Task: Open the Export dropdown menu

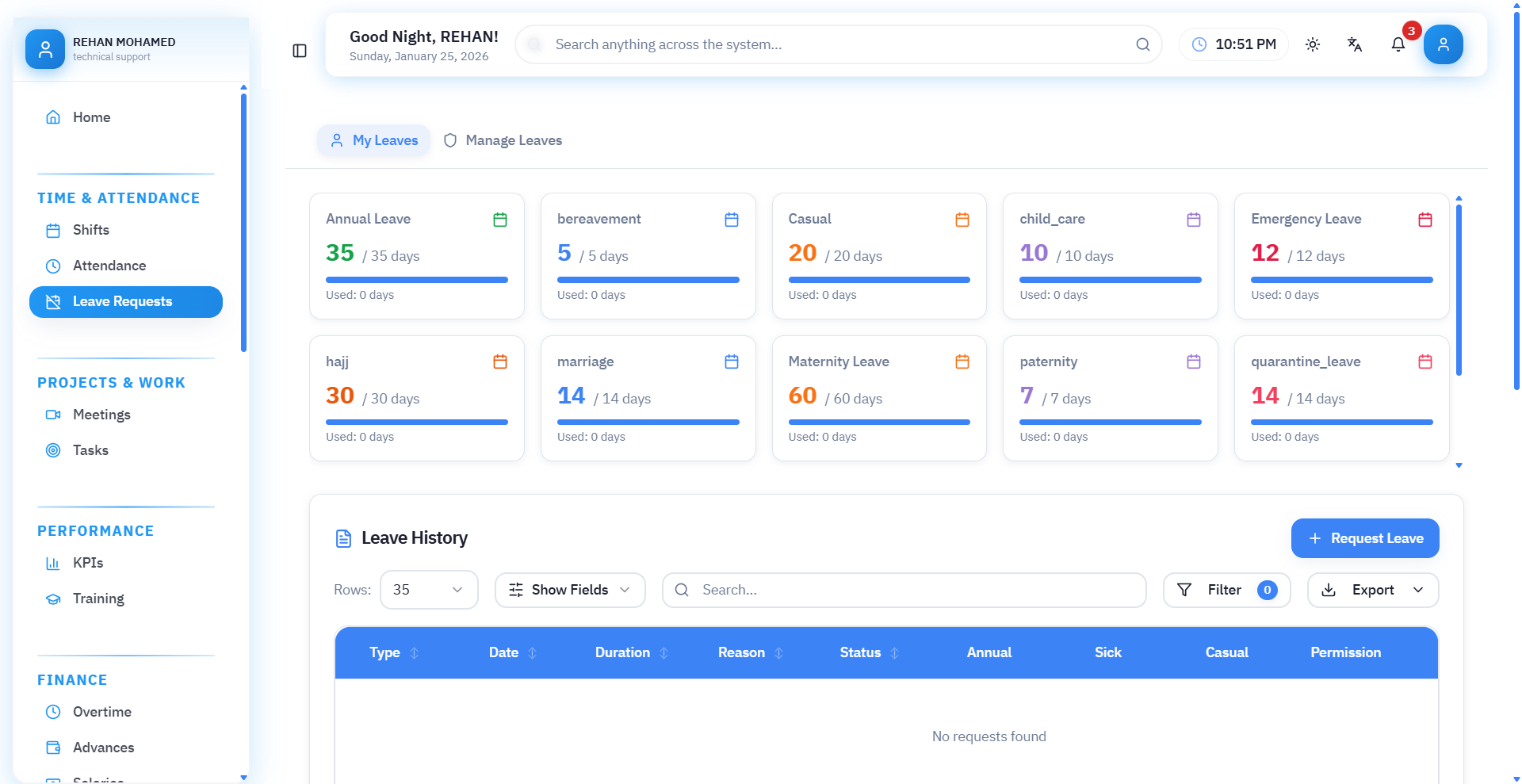Action: (x=1373, y=590)
